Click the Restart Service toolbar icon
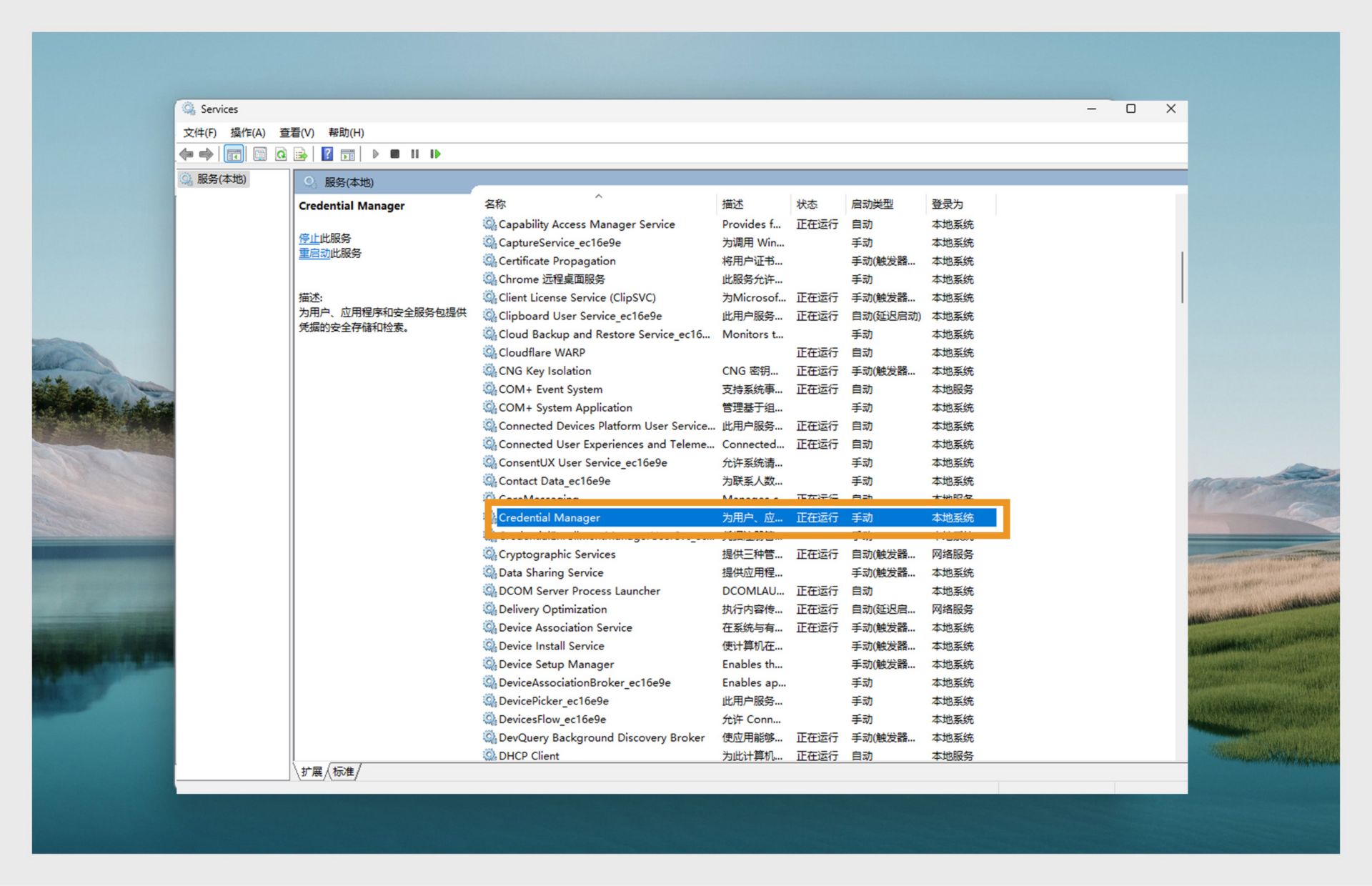The image size is (1372, 886). pos(435,154)
